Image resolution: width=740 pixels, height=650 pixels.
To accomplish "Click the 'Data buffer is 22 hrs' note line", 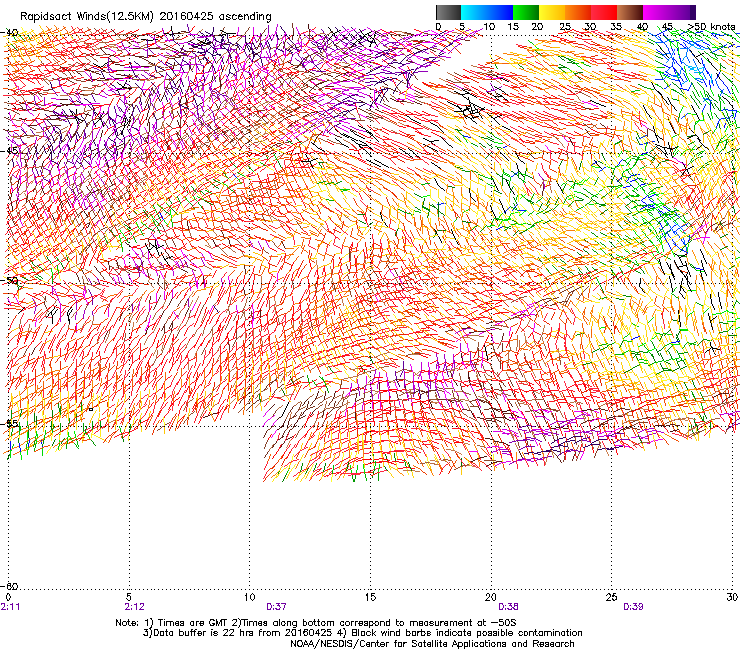I will tap(362, 633).
